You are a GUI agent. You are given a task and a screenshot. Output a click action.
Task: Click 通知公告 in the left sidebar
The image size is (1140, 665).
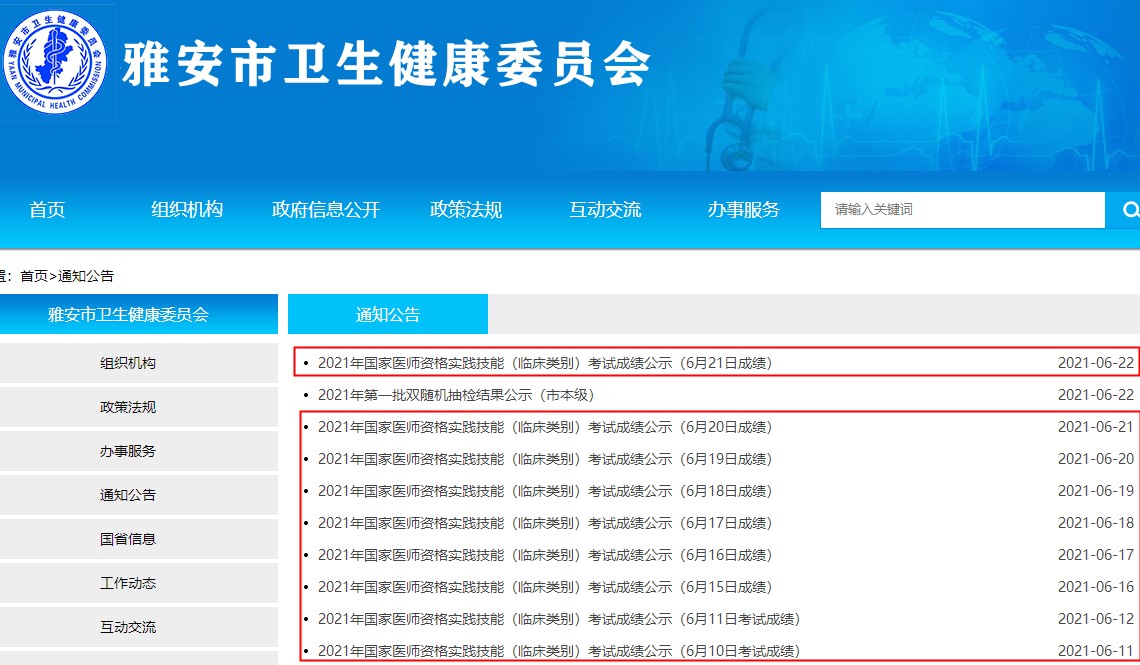[128, 495]
